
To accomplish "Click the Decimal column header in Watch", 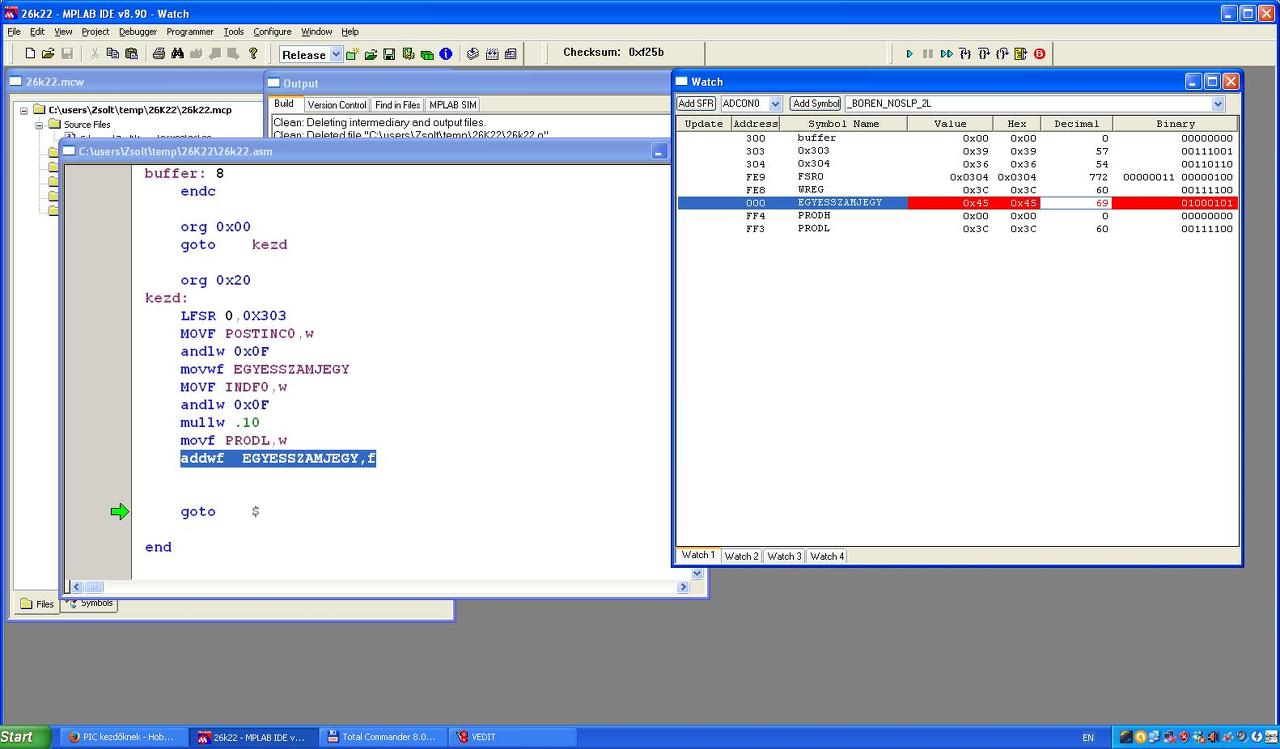I will tap(1076, 124).
